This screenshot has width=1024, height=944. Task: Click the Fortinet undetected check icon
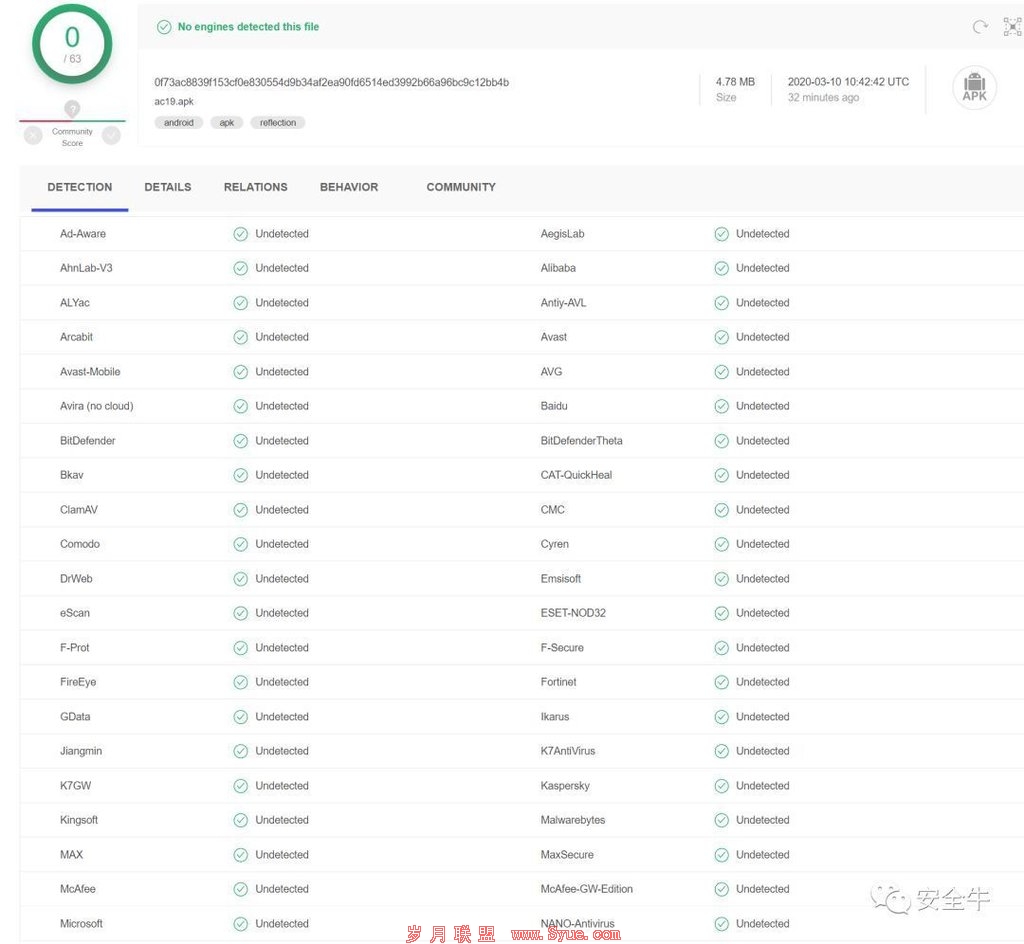tap(722, 682)
